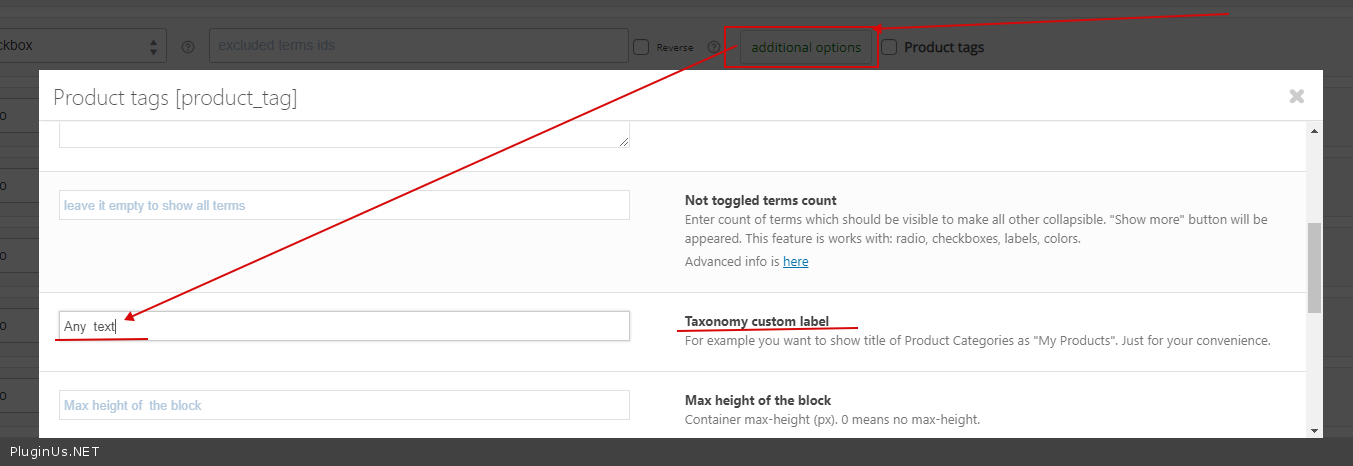This screenshot has width=1353, height=466.
Task: Click the scrollbar down arrow in popup
Action: (1314, 430)
